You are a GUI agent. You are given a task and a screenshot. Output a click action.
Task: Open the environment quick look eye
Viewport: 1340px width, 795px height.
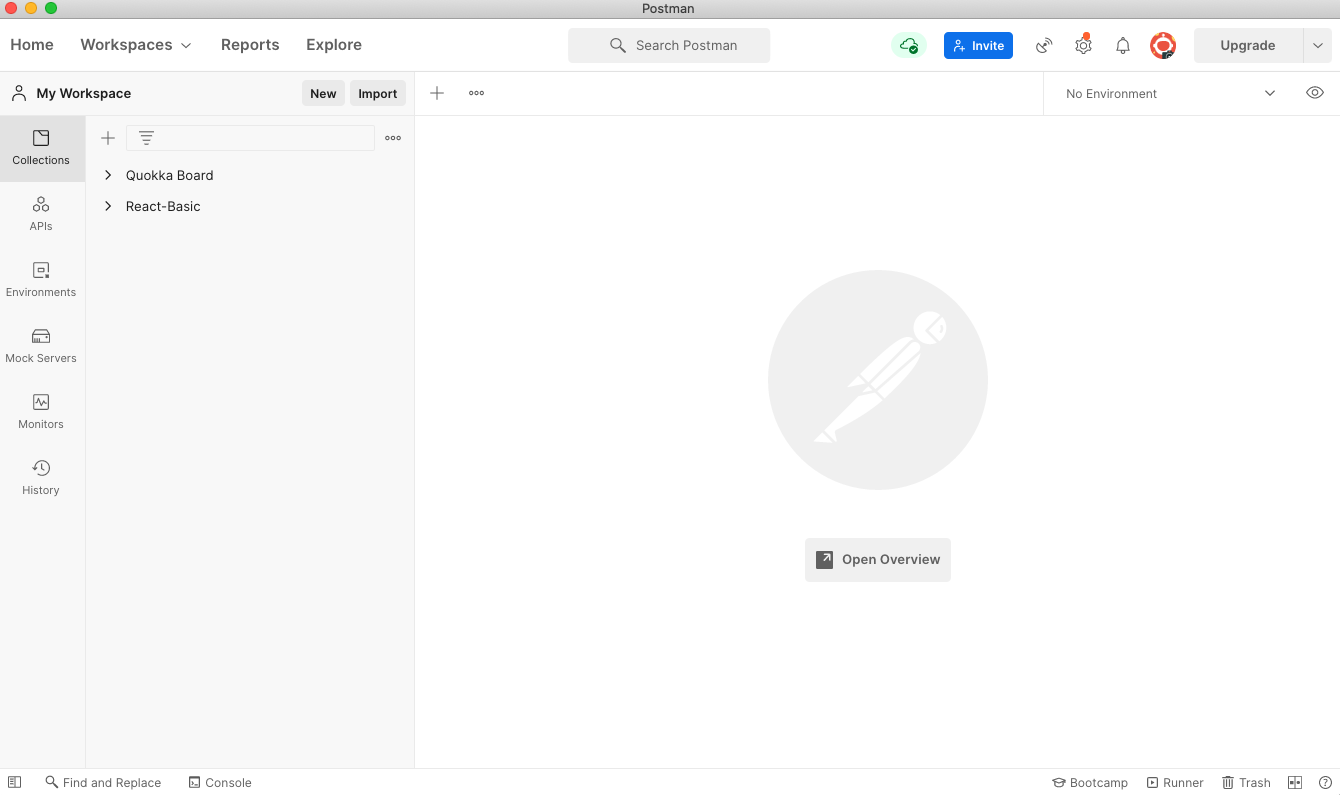point(1315,93)
